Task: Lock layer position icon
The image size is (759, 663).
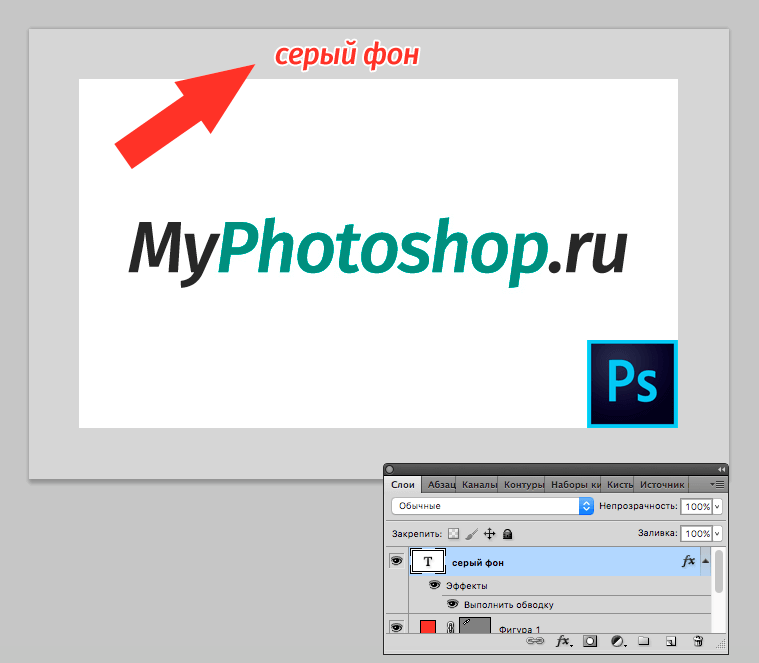Action: [489, 535]
